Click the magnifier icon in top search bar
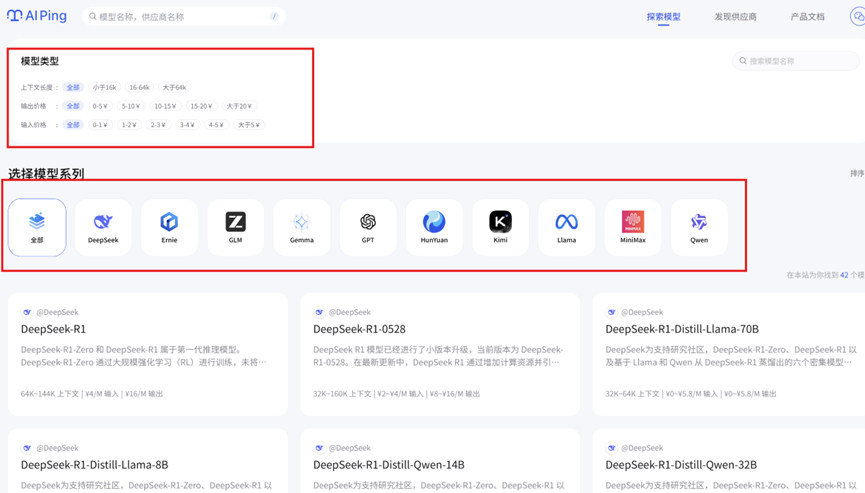Viewport: 865px width, 493px height. coord(93,17)
